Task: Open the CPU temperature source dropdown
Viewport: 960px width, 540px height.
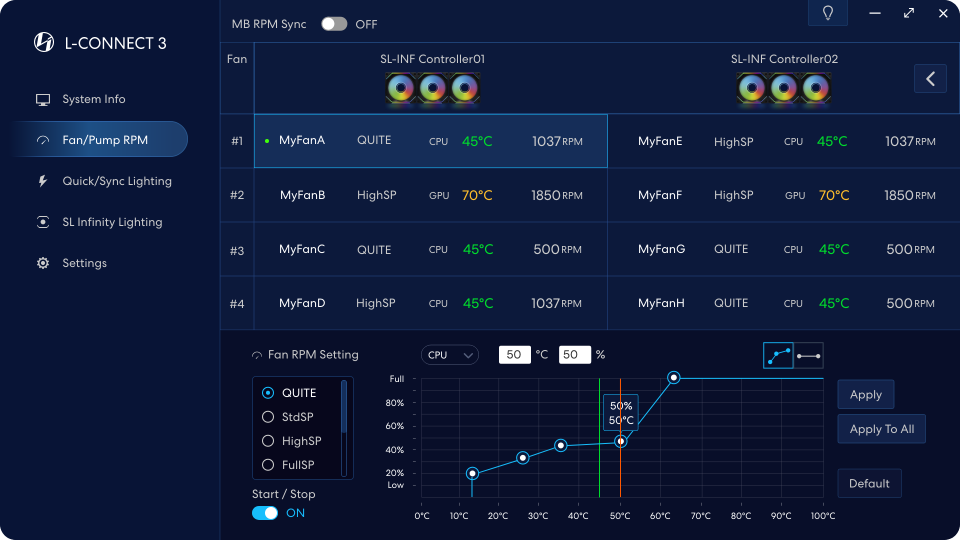Action: point(450,355)
